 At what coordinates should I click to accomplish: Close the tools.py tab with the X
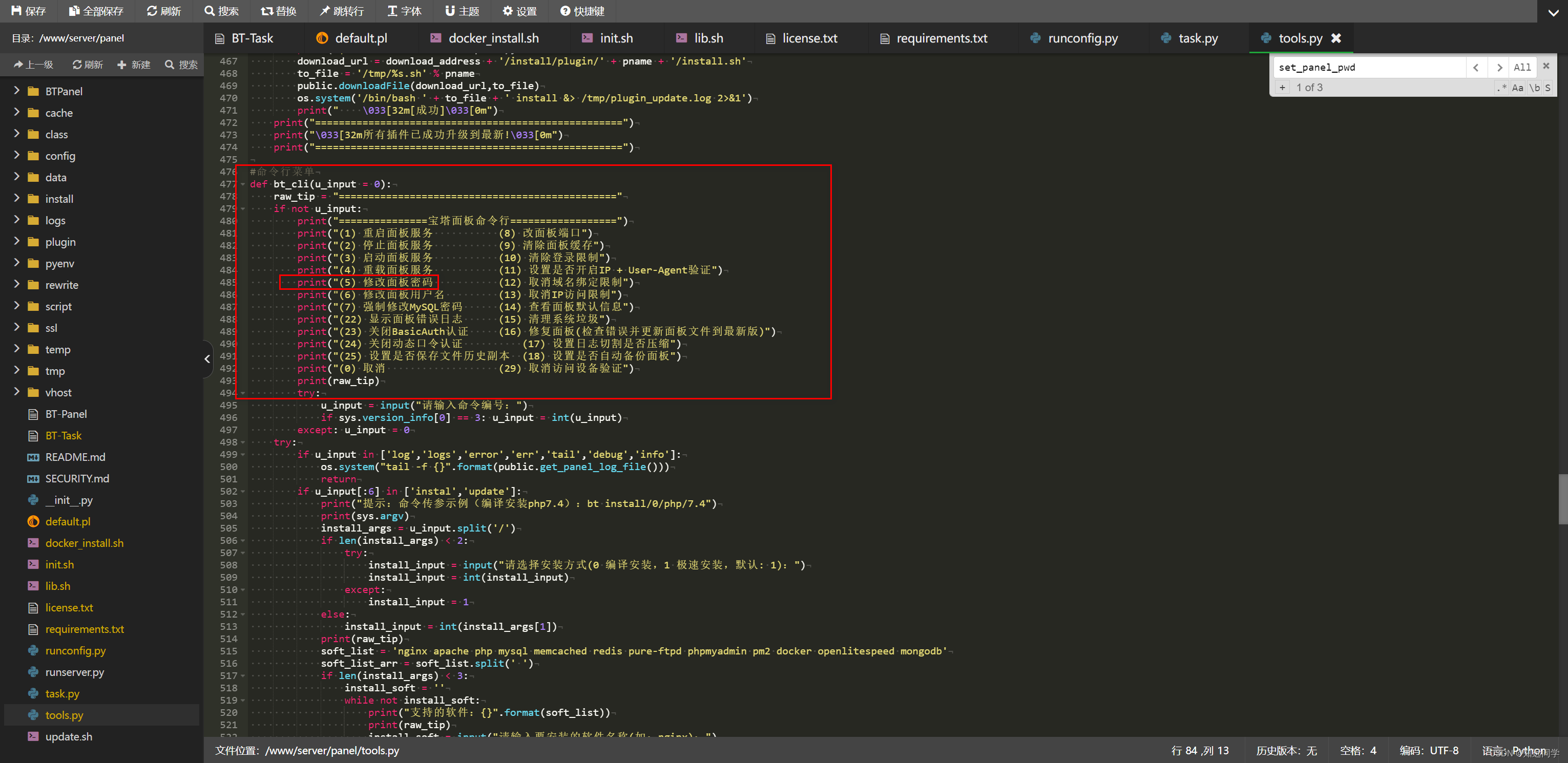1336,38
